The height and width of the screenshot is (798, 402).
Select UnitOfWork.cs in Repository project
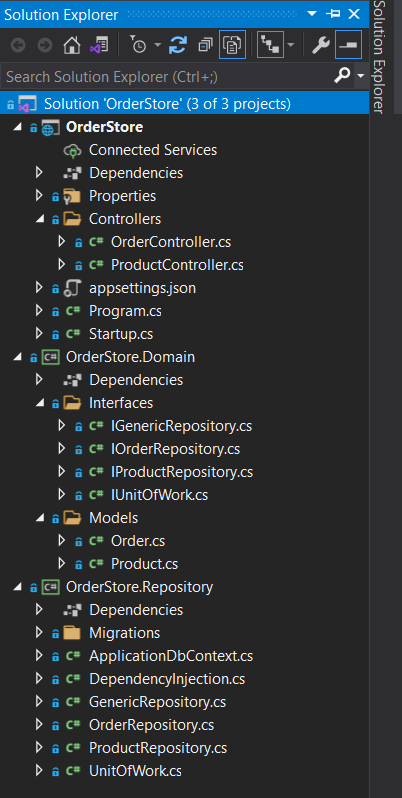click(x=135, y=771)
